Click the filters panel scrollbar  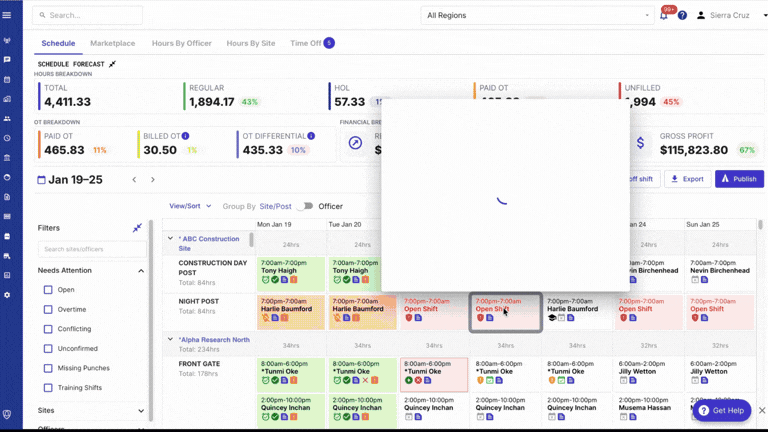click(x=151, y=321)
